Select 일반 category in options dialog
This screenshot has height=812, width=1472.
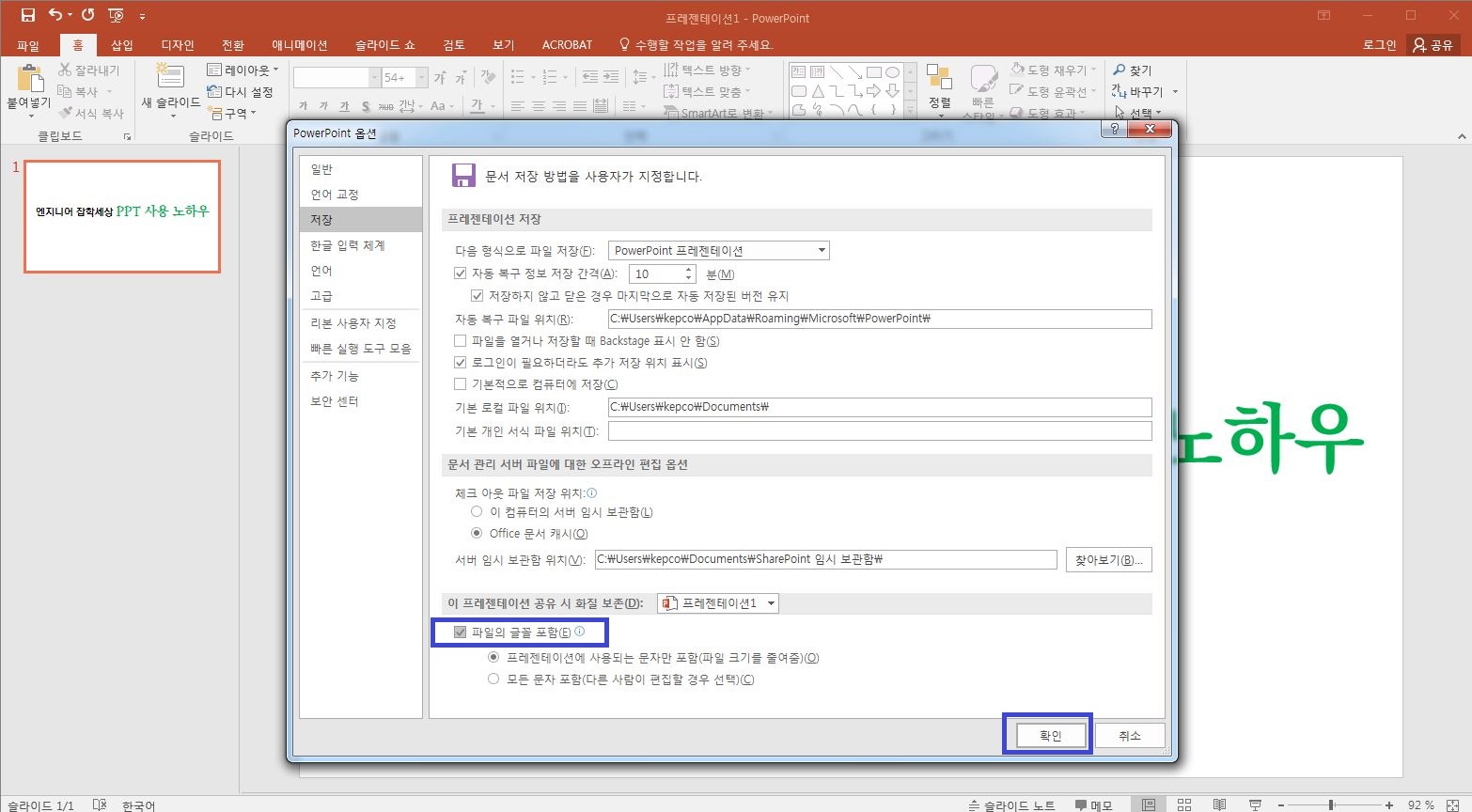tap(360, 169)
